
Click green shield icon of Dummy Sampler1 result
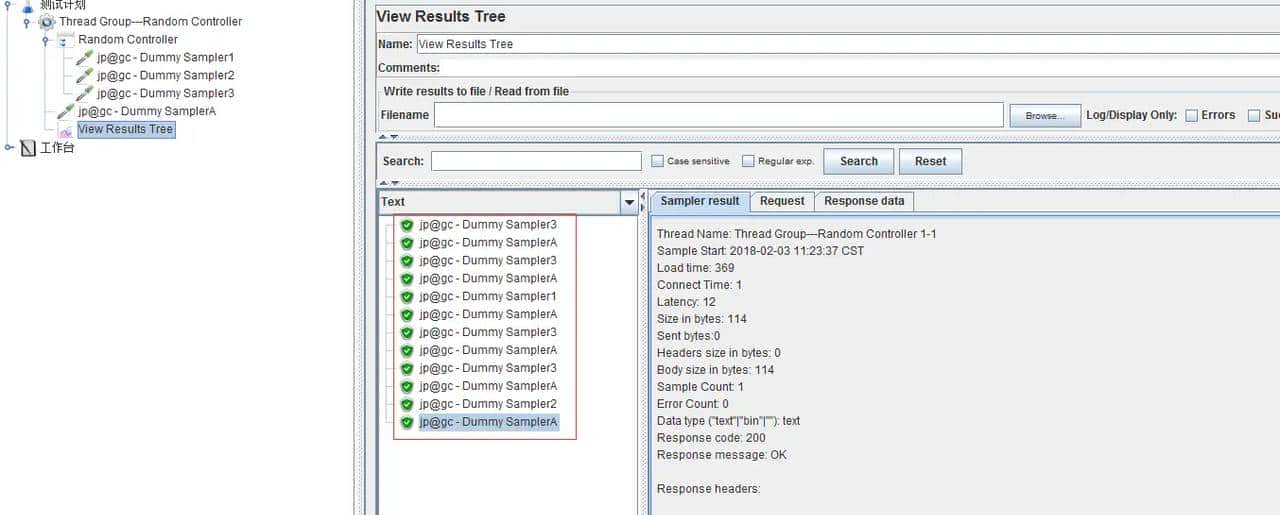pos(407,297)
